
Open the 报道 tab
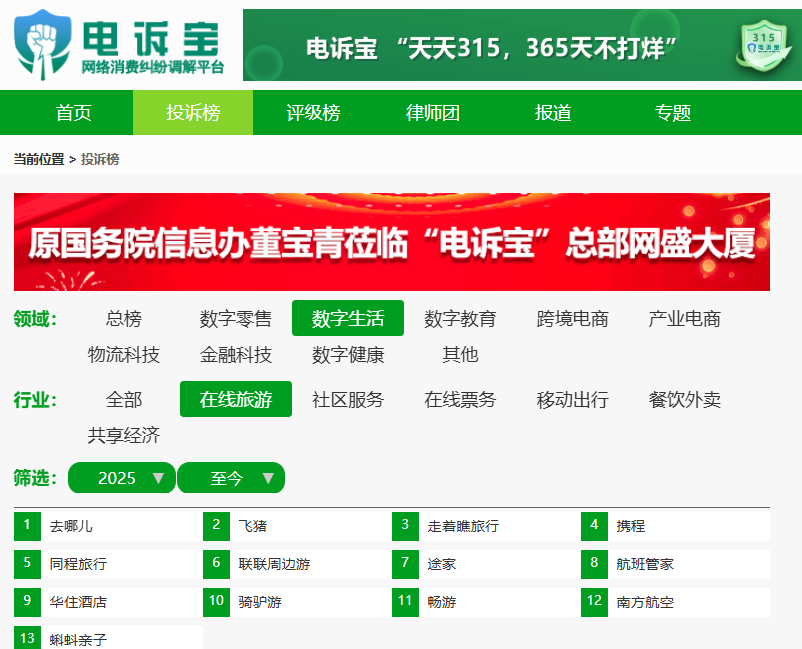click(x=552, y=113)
